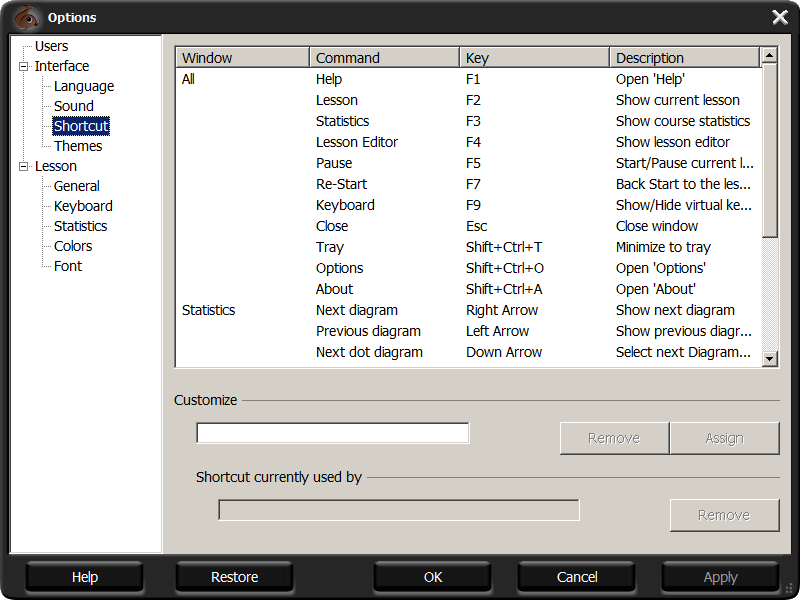Viewport: 800px width, 600px height.
Task: Click the Customize shortcut input field
Action: tap(332, 433)
